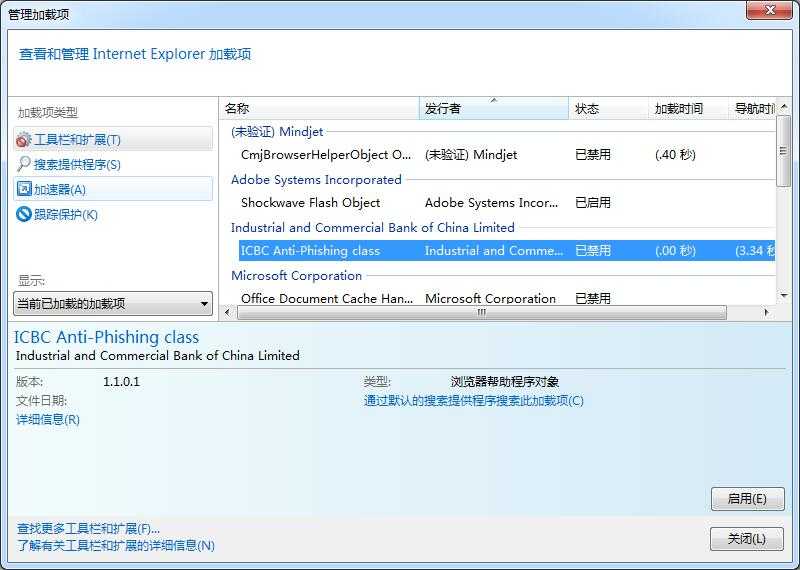Open 查找更多工具栏和扩展(F)... link
The height and width of the screenshot is (570, 800).
[x=88, y=529]
